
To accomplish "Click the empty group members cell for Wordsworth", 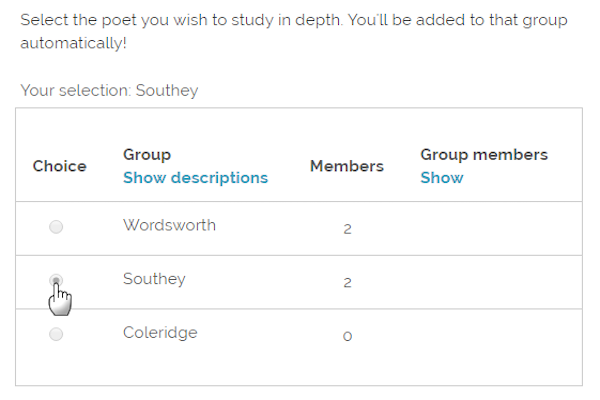I will pos(496,229).
